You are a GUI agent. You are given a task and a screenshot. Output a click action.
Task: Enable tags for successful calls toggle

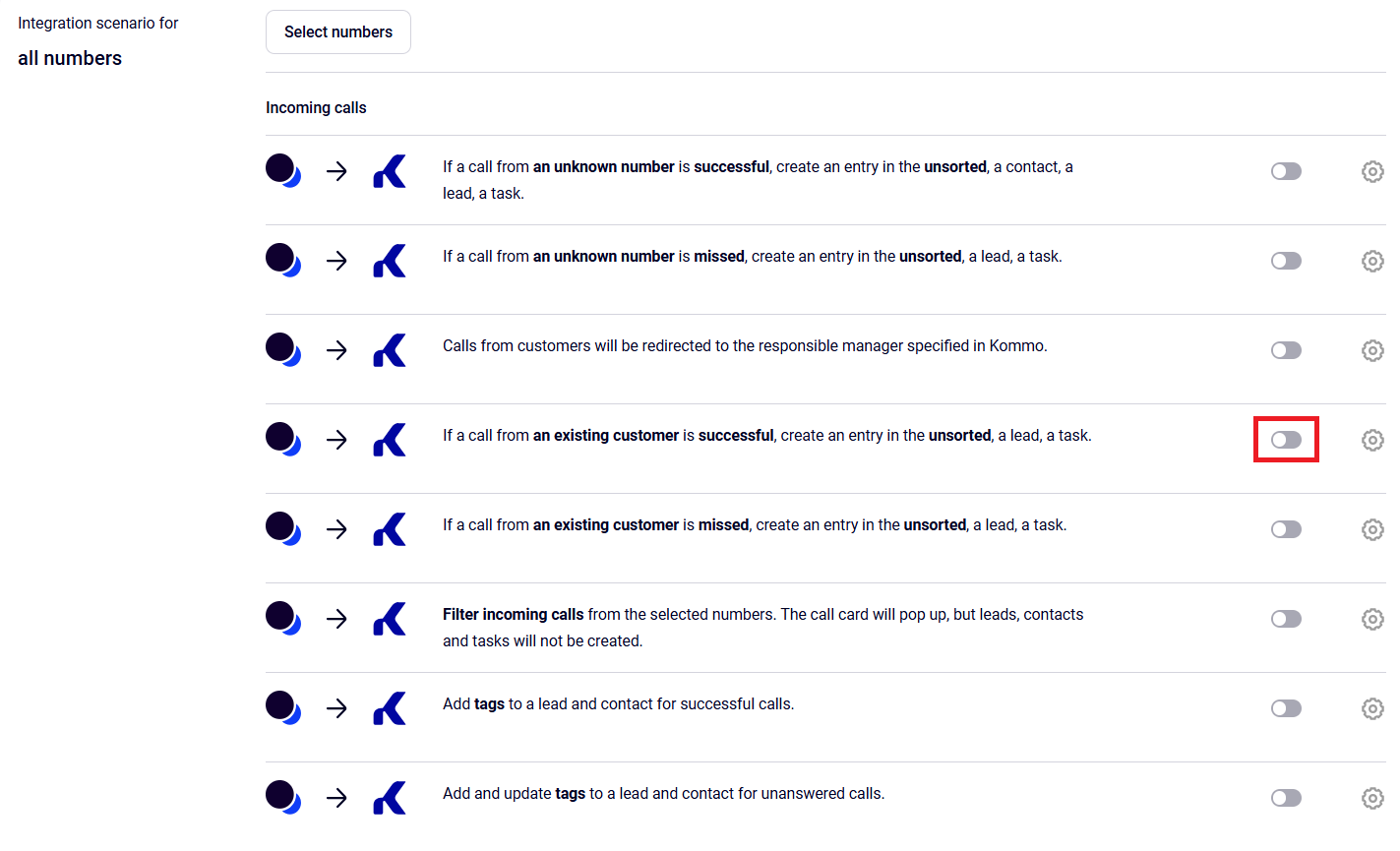(x=1286, y=708)
